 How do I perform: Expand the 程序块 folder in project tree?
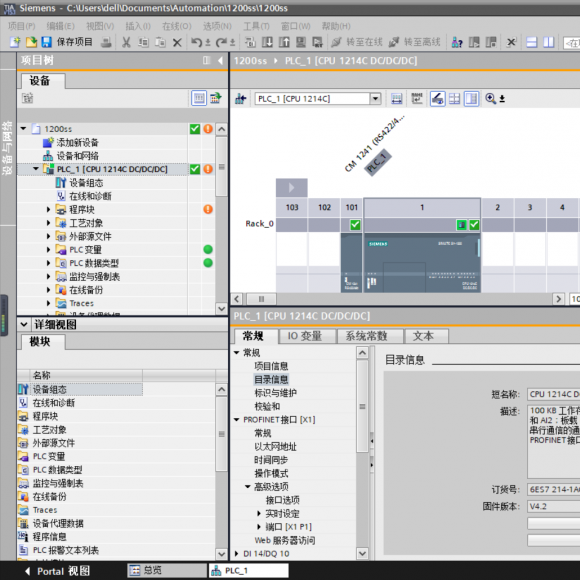[48, 210]
